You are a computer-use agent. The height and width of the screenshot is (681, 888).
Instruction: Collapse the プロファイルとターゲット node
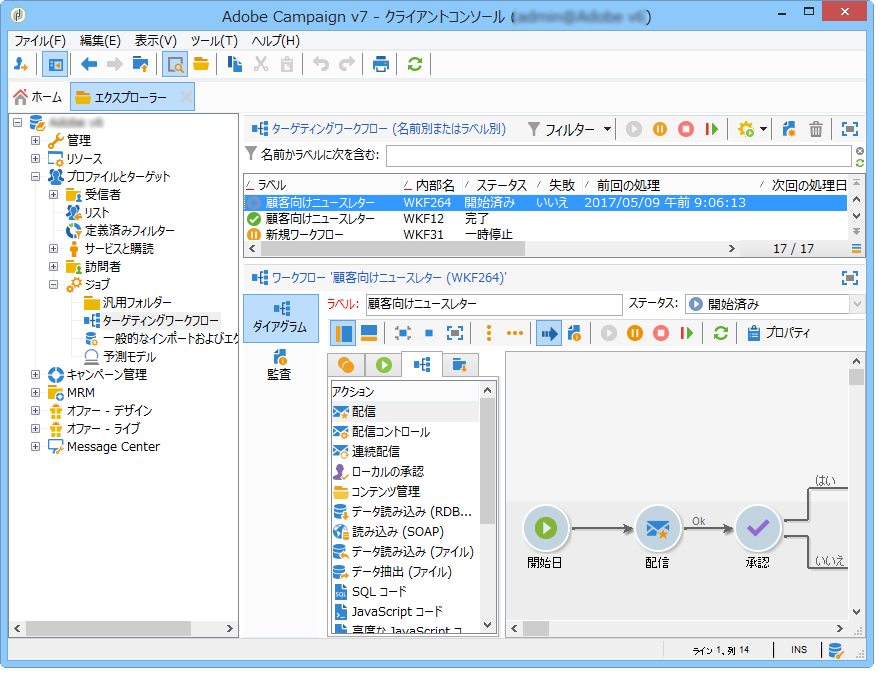click(x=36, y=178)
